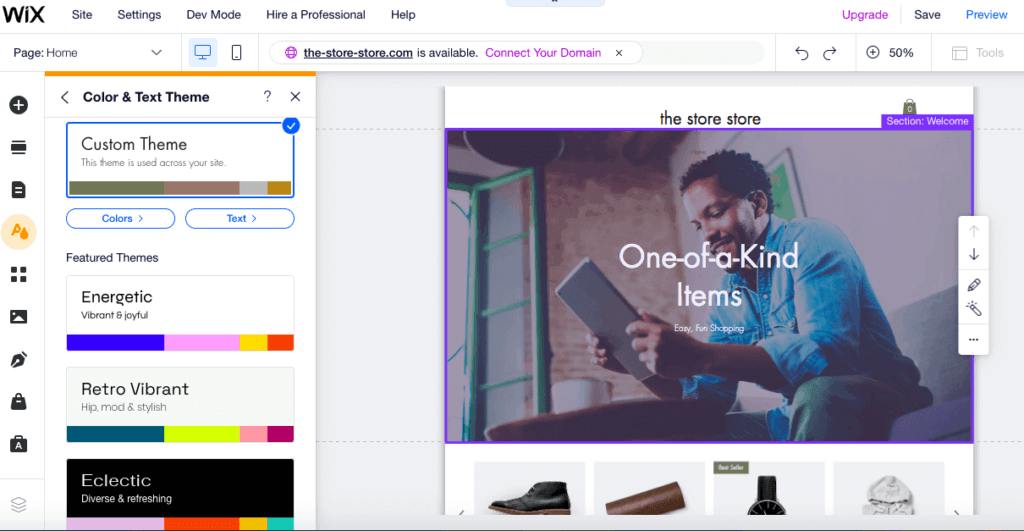Click the store store site title

tap(710, 119)
